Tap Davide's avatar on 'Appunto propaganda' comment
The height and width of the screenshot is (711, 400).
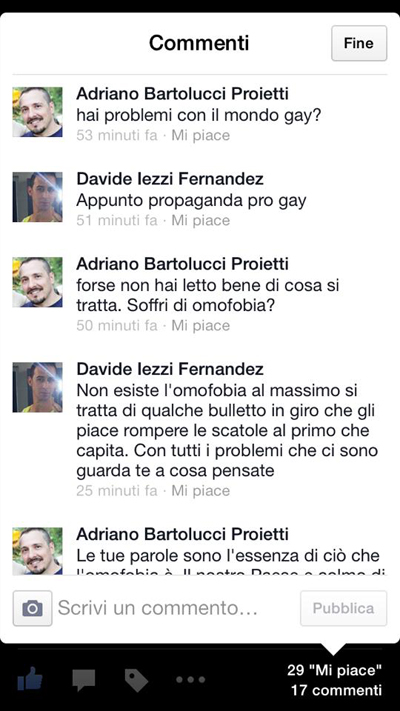click(x=37, y=197)
